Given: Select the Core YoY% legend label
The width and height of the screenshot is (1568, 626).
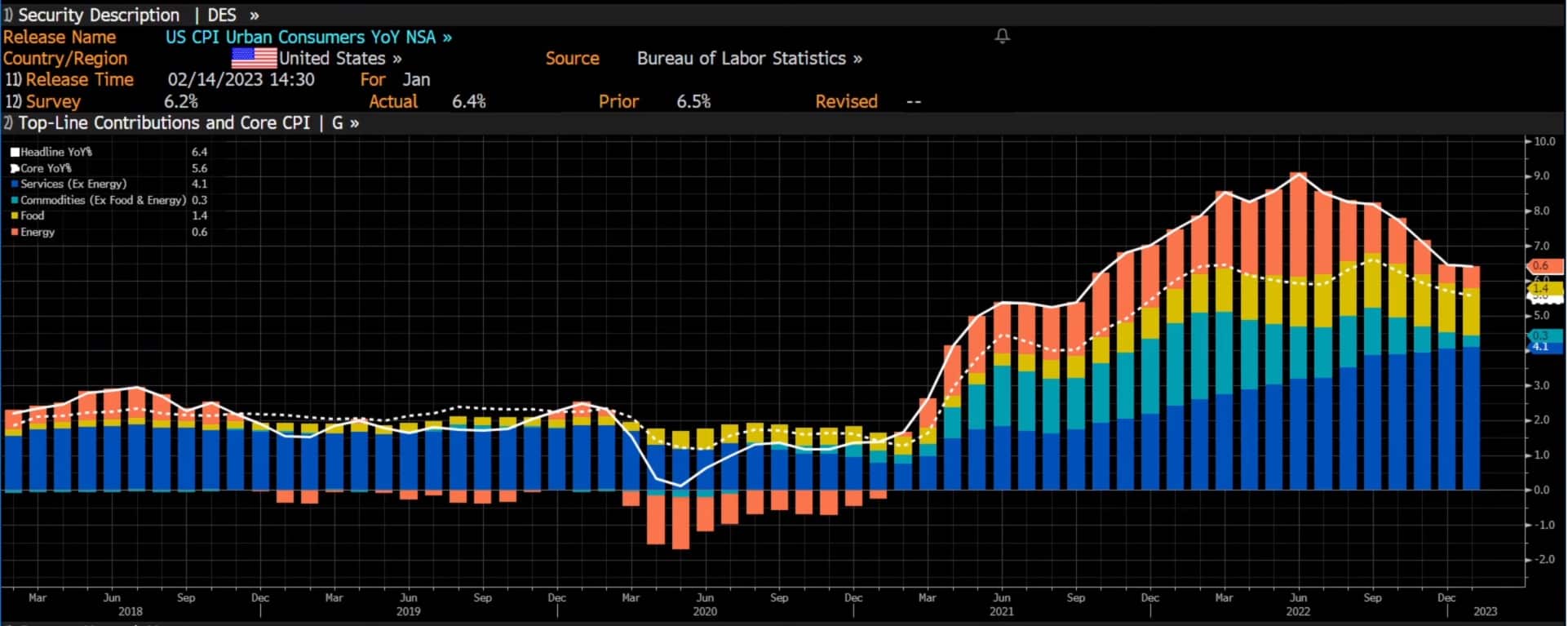Looking at the screenshot, I should [x=46, y=168].
